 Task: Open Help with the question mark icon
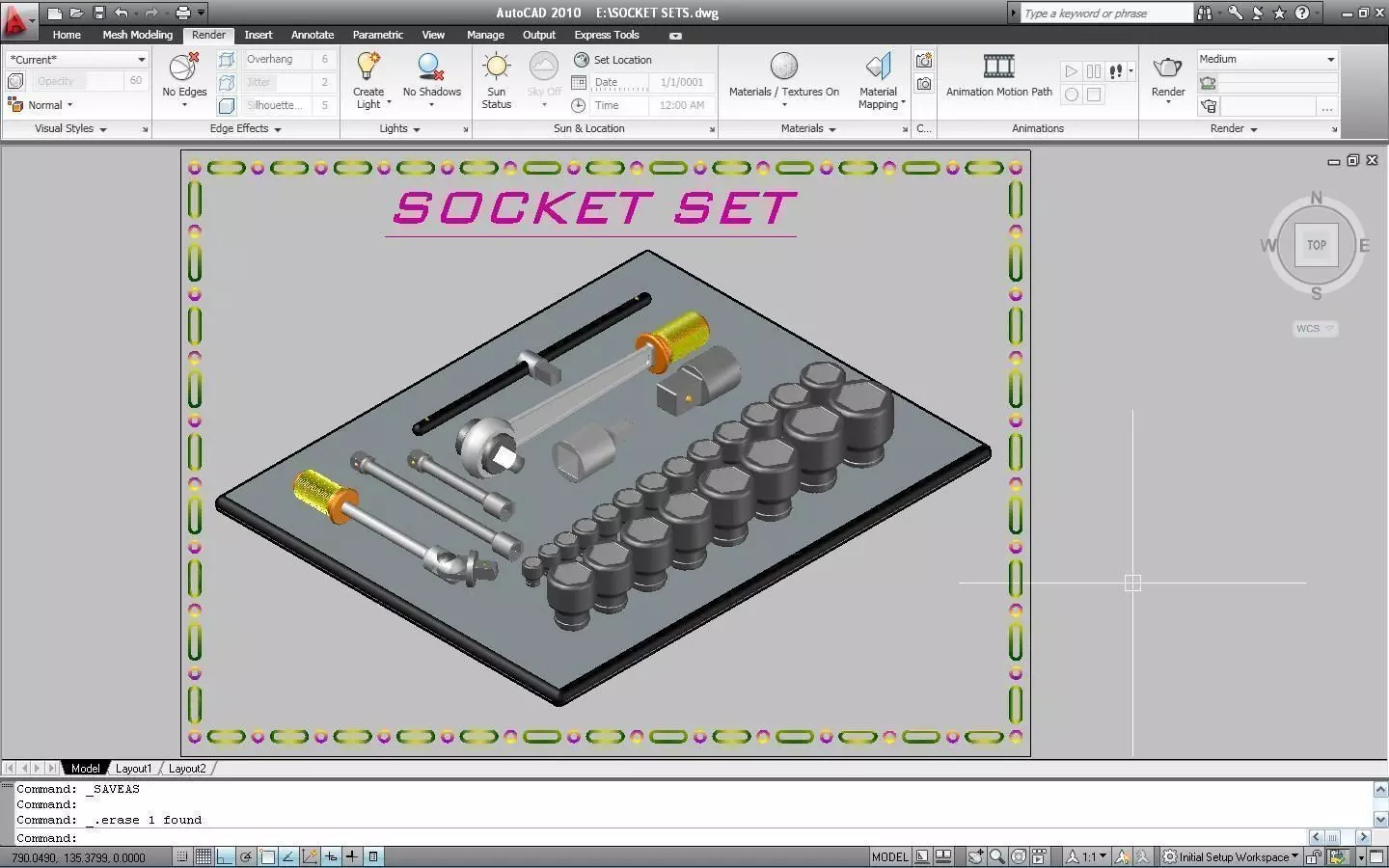pyautogui.click(x=1302, y=14)
